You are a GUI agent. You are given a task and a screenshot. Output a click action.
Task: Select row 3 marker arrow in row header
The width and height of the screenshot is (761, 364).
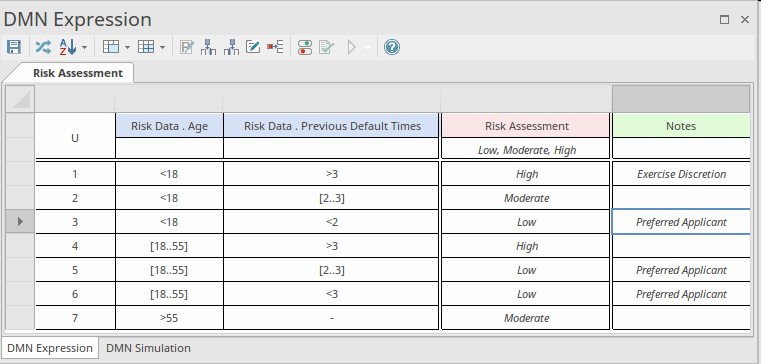20,221
